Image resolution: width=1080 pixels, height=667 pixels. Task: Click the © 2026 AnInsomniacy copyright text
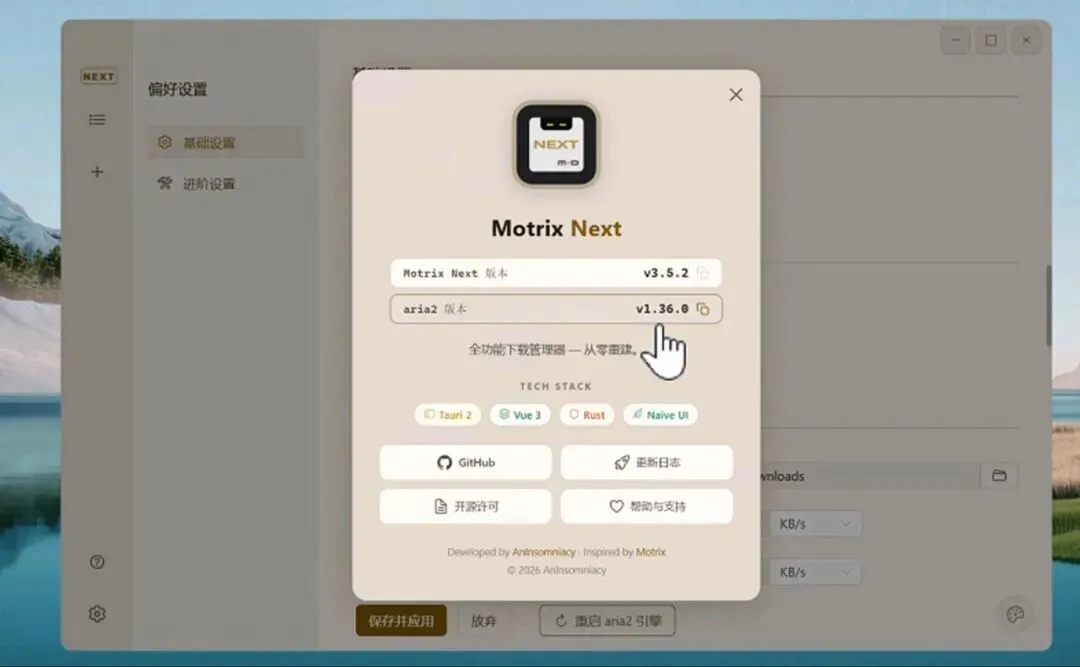pyautogui.click(x=557, y=570)
